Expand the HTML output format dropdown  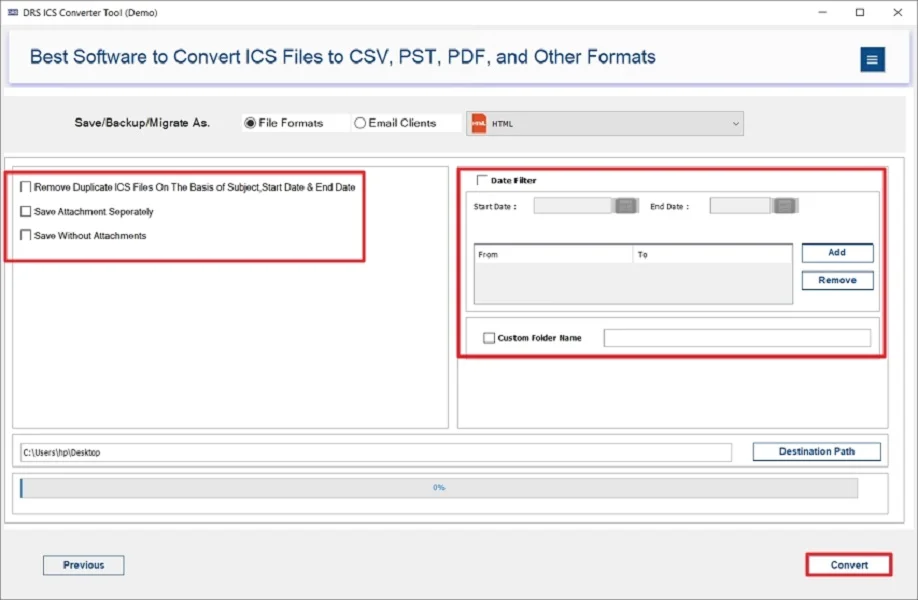pyautogui.click(x=605, y=124)
